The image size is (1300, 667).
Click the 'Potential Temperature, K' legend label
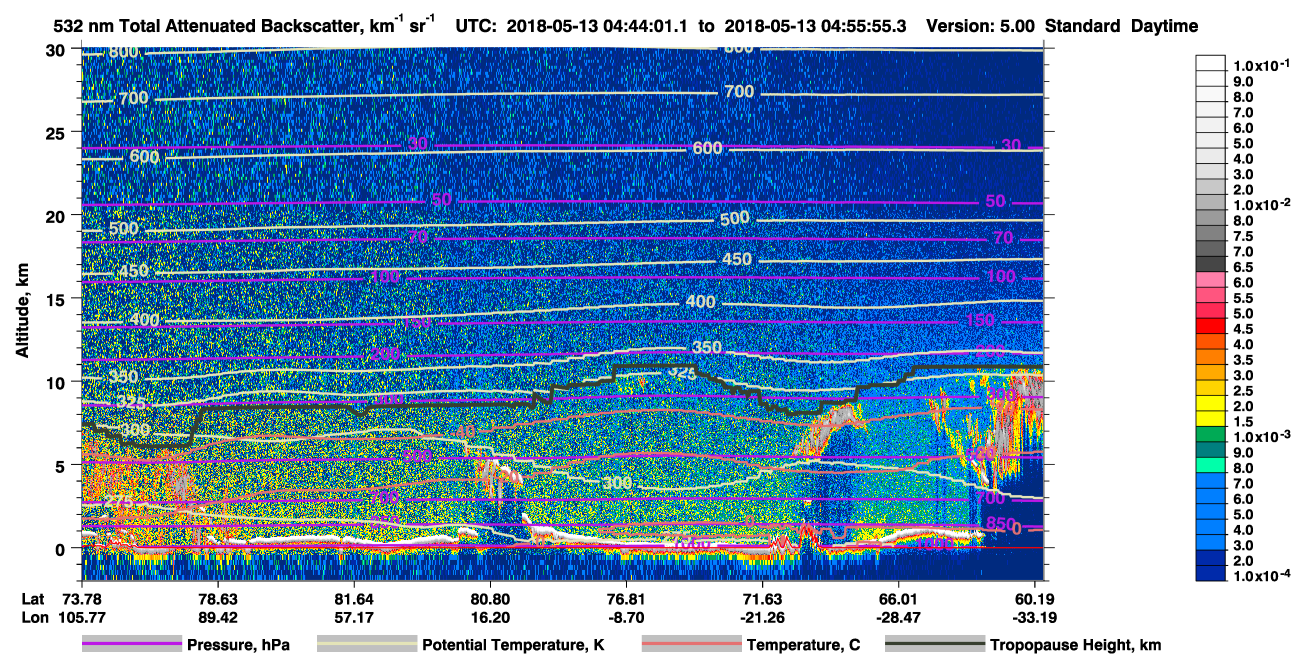[x=513, y=646]
